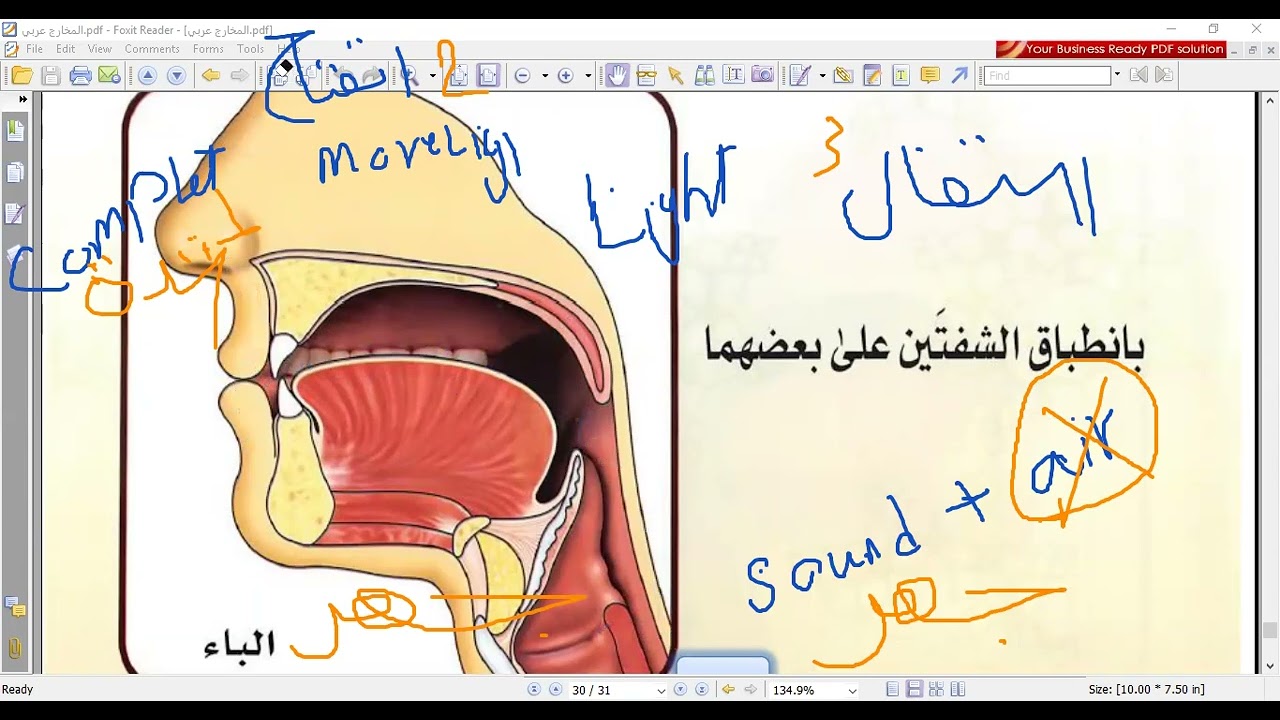Screen dimensions: 1280x720
Task: Switch to Facing pages layout
Action: coord(958,690)
